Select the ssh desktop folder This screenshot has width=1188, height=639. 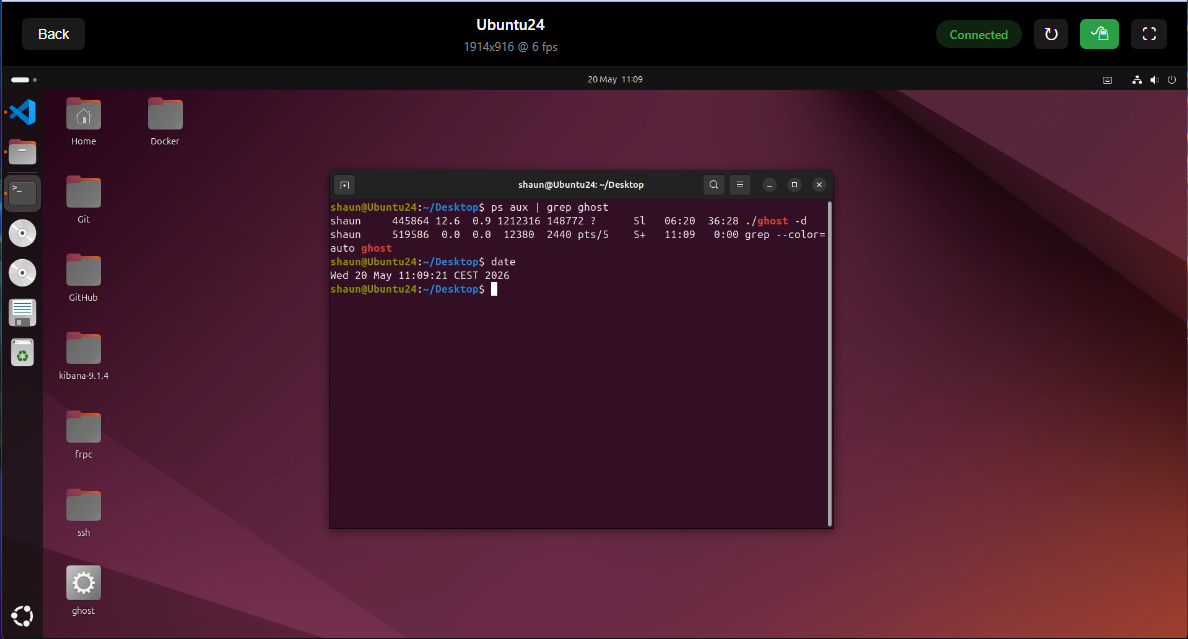[x=83, y=512]
